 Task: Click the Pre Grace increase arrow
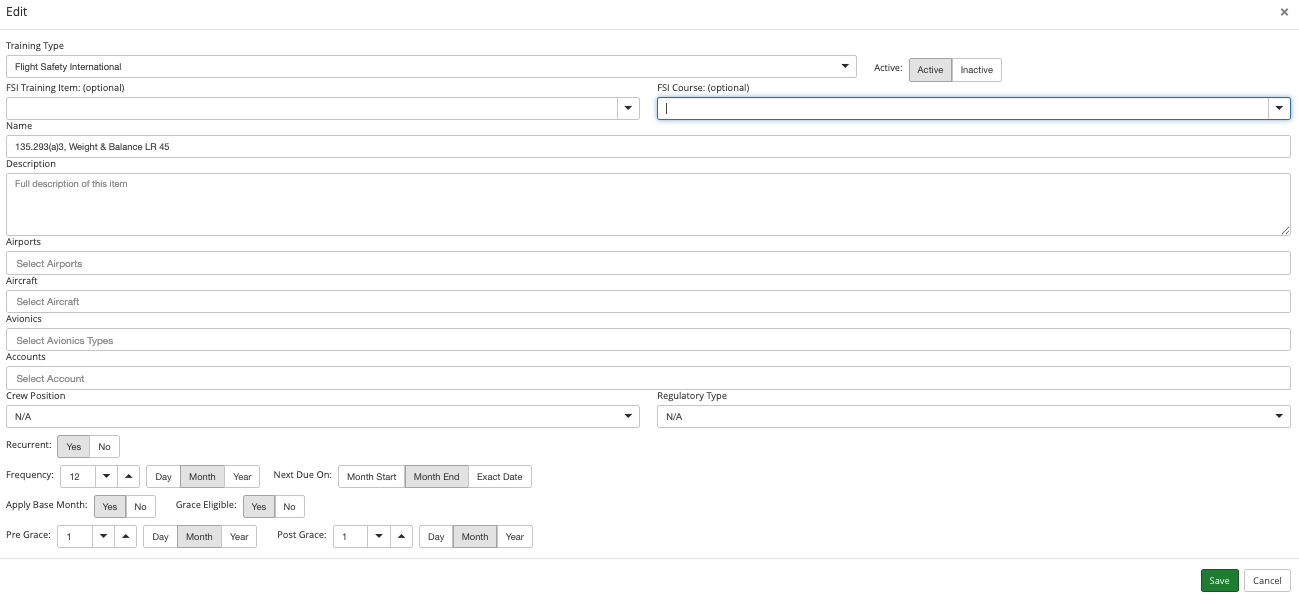pyautogui.click(x=125, y=537)
